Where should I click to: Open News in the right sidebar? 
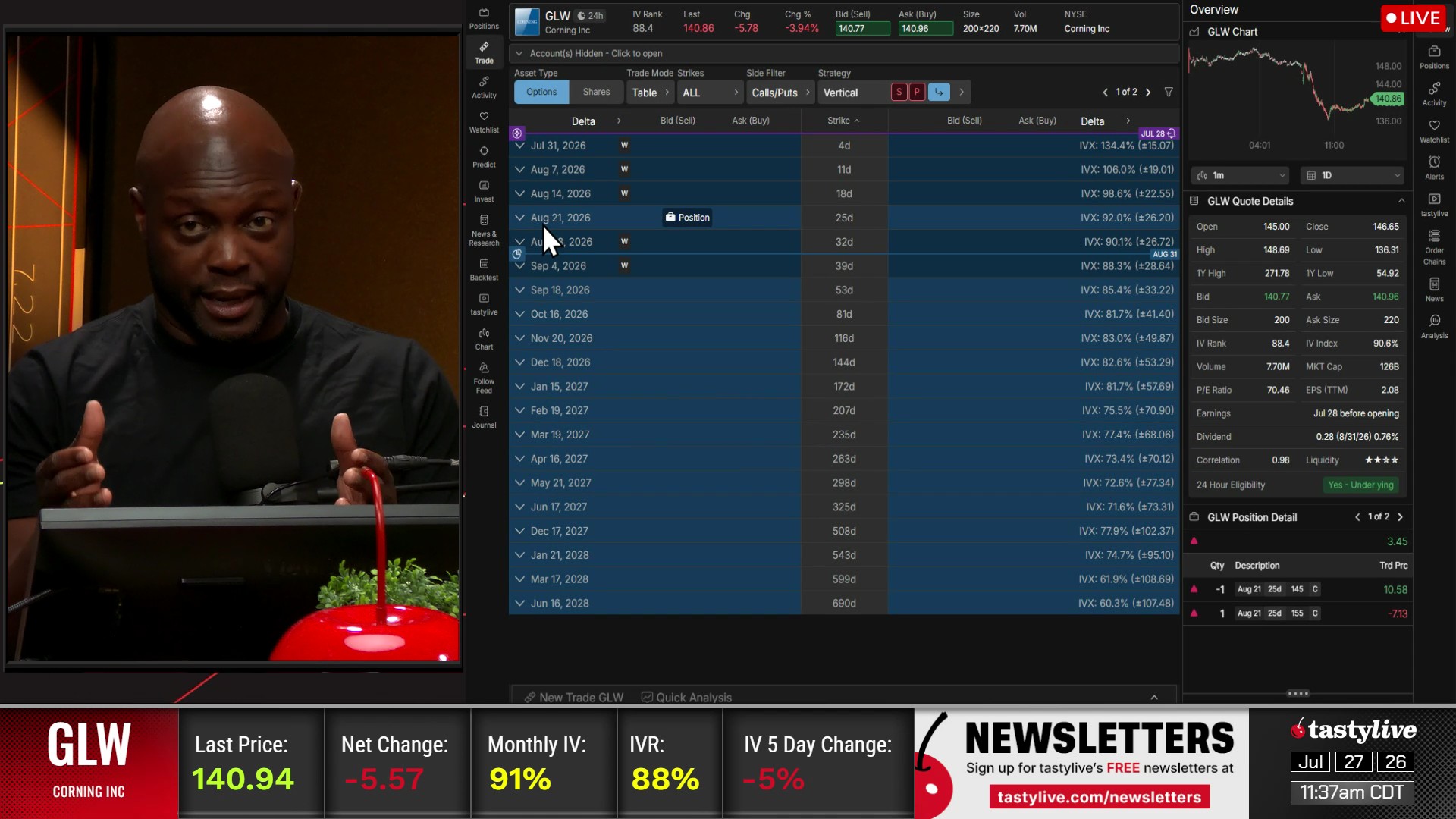[1434, 290]
